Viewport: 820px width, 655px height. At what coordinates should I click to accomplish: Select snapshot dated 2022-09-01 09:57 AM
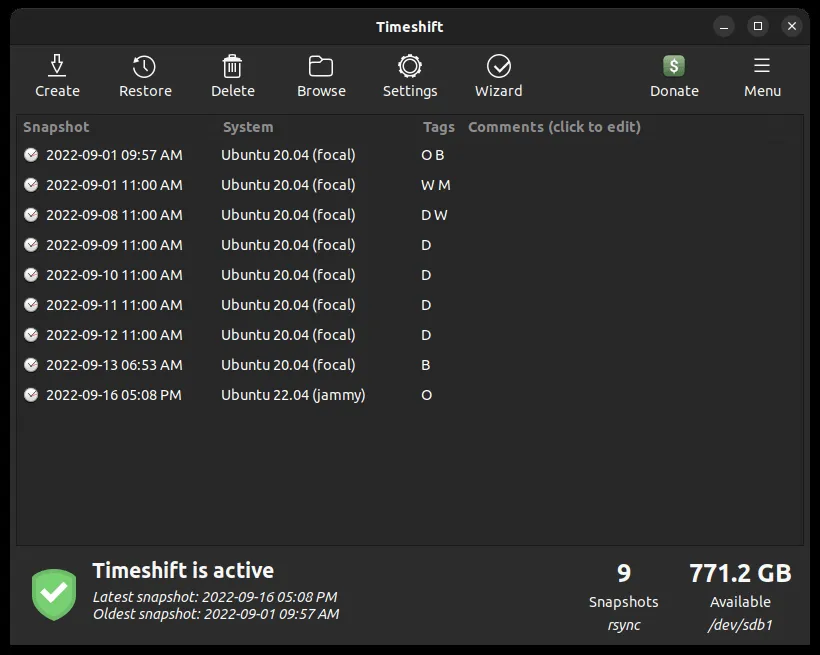[x=115, y=155]
